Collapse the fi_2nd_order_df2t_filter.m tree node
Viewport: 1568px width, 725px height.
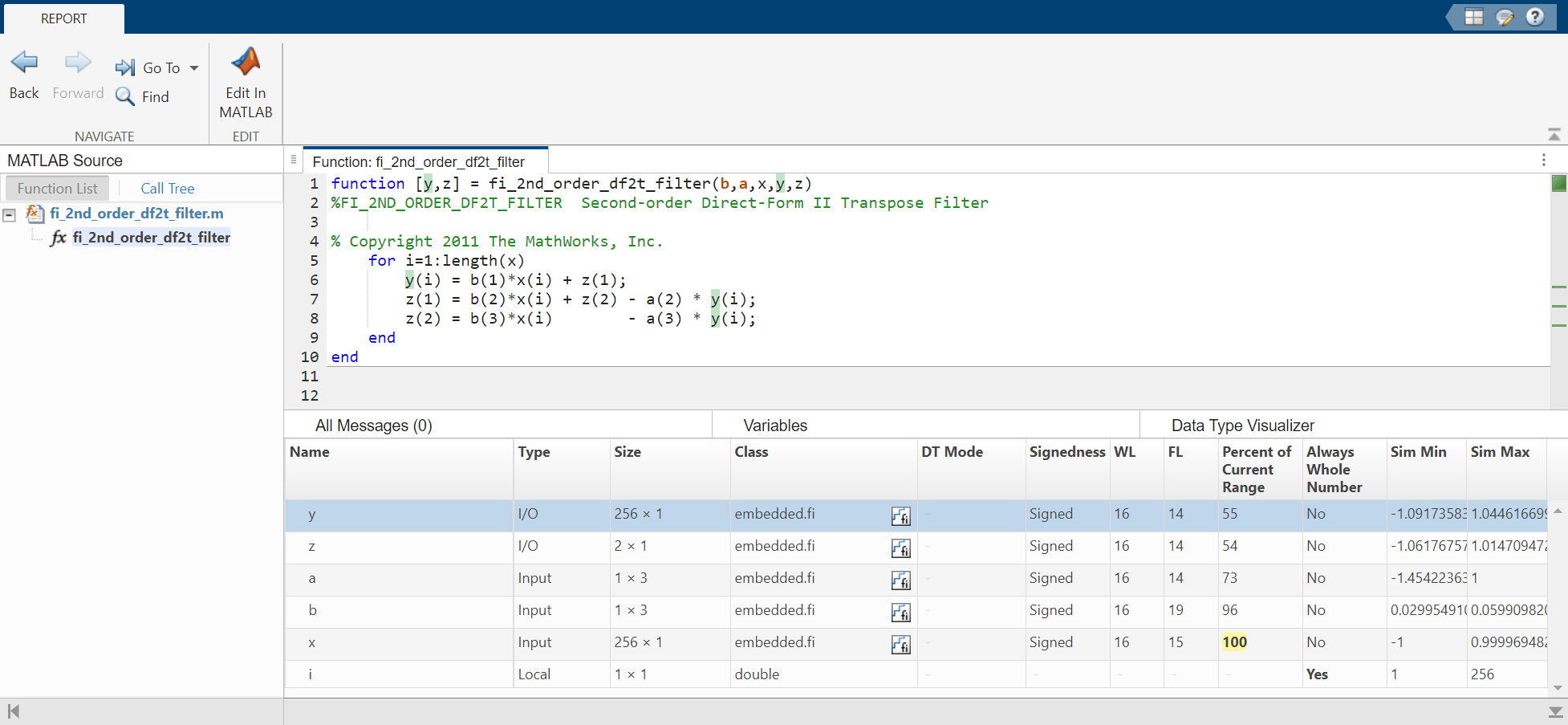click(x=10, y=214)
